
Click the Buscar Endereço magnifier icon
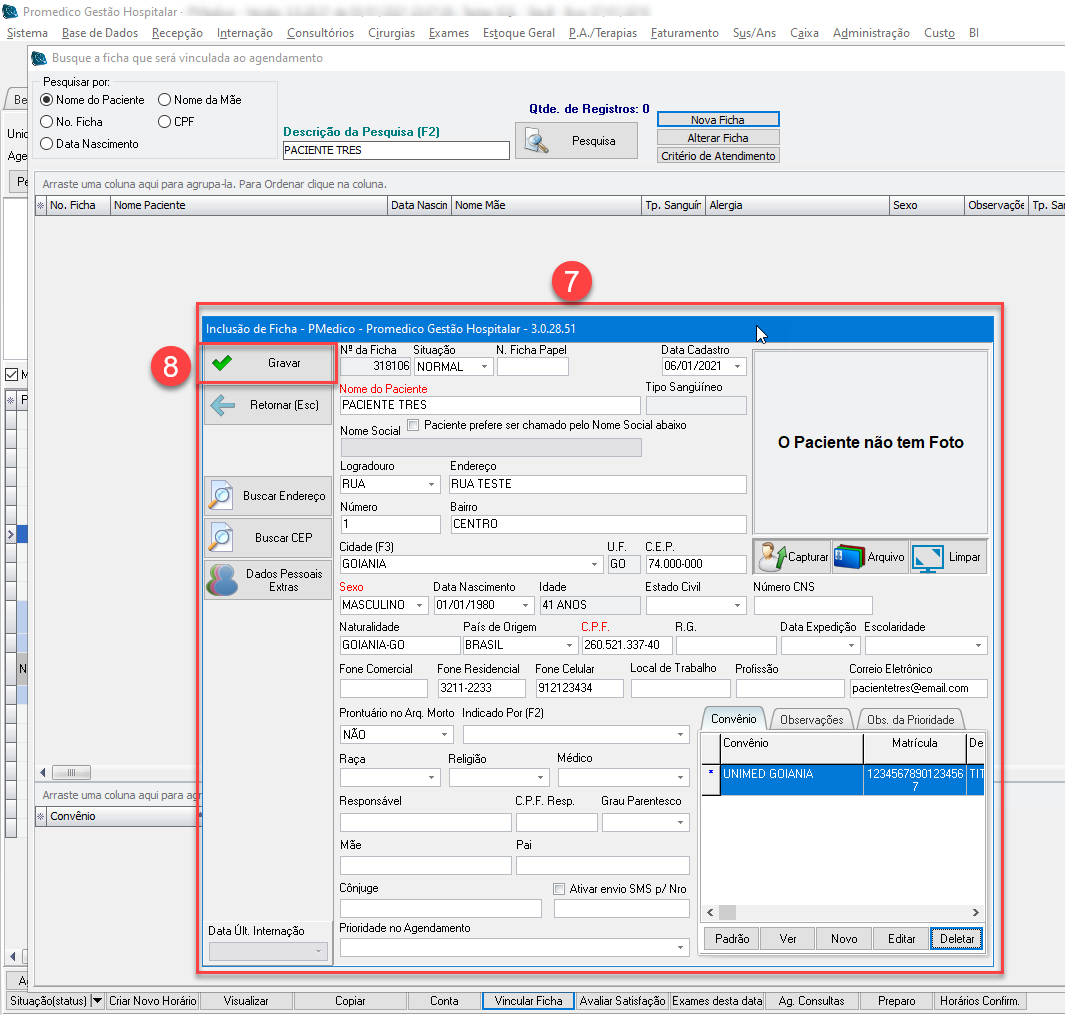(221, 496)
